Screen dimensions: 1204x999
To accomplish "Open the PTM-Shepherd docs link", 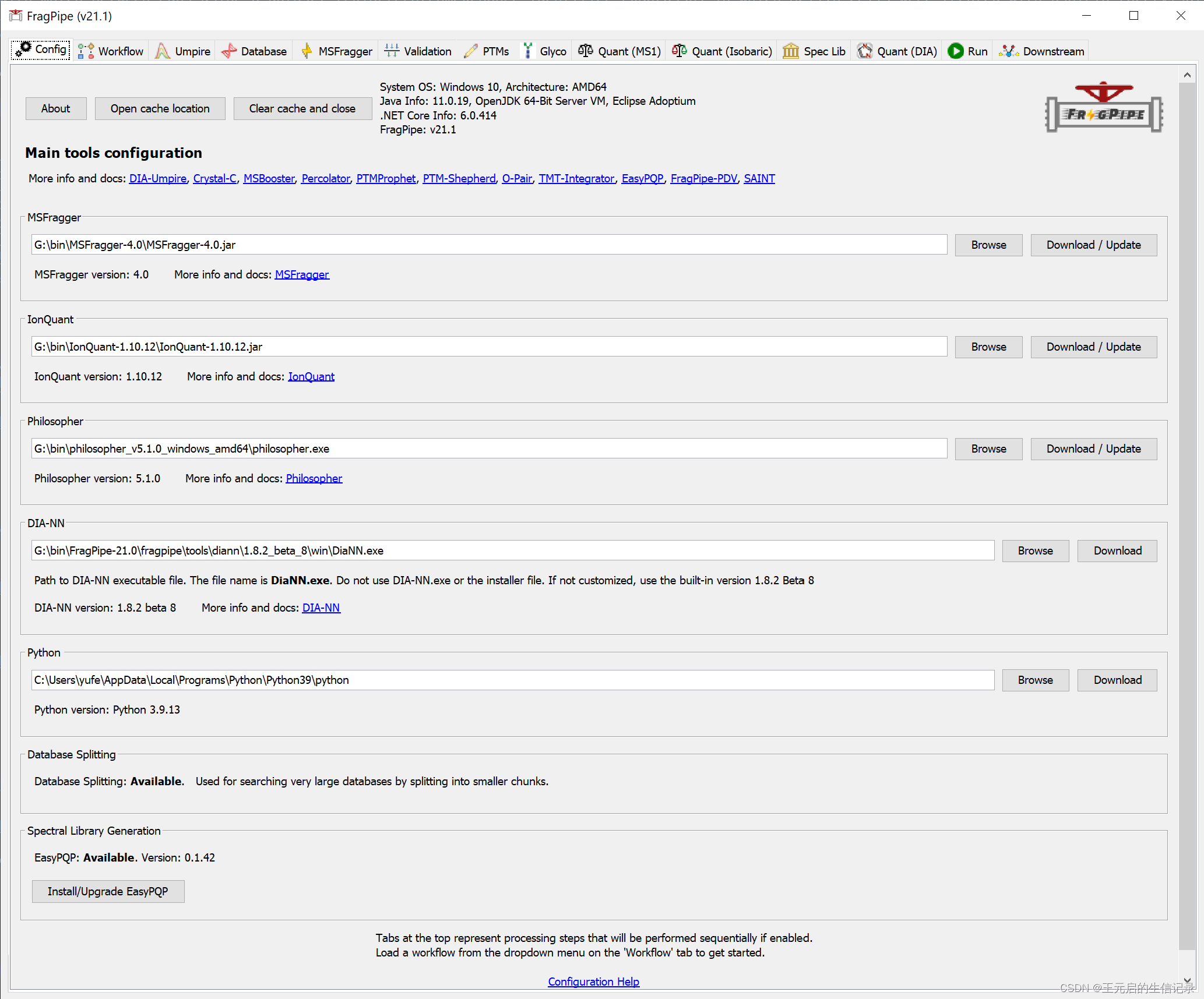I will point(459,179).
